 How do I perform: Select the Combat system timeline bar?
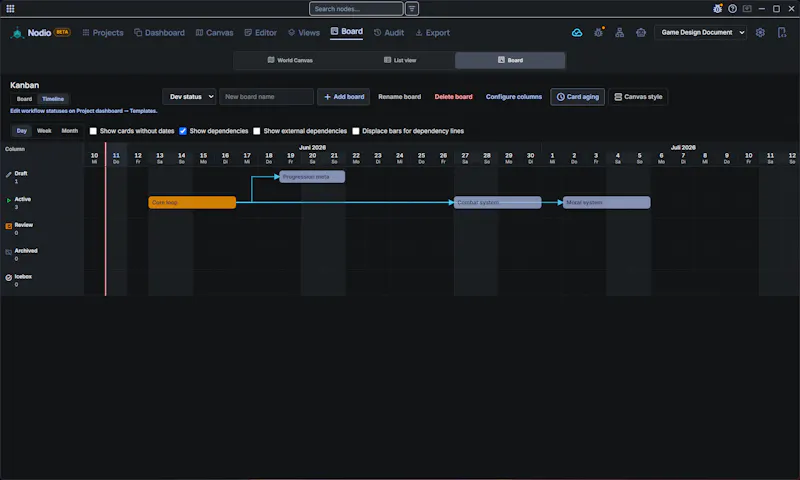click(x=497, y=203)
